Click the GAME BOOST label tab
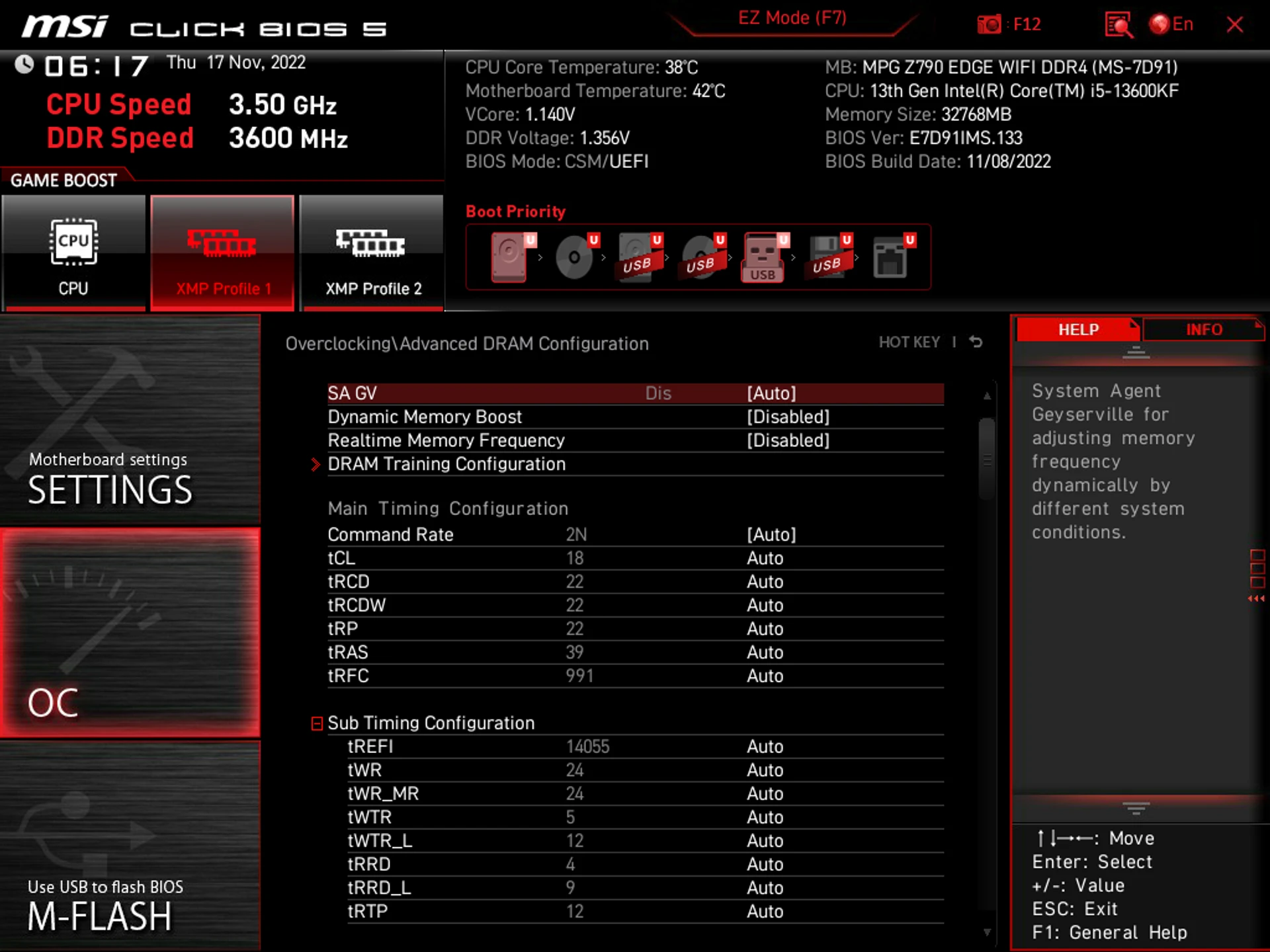 tap(63, 180)
